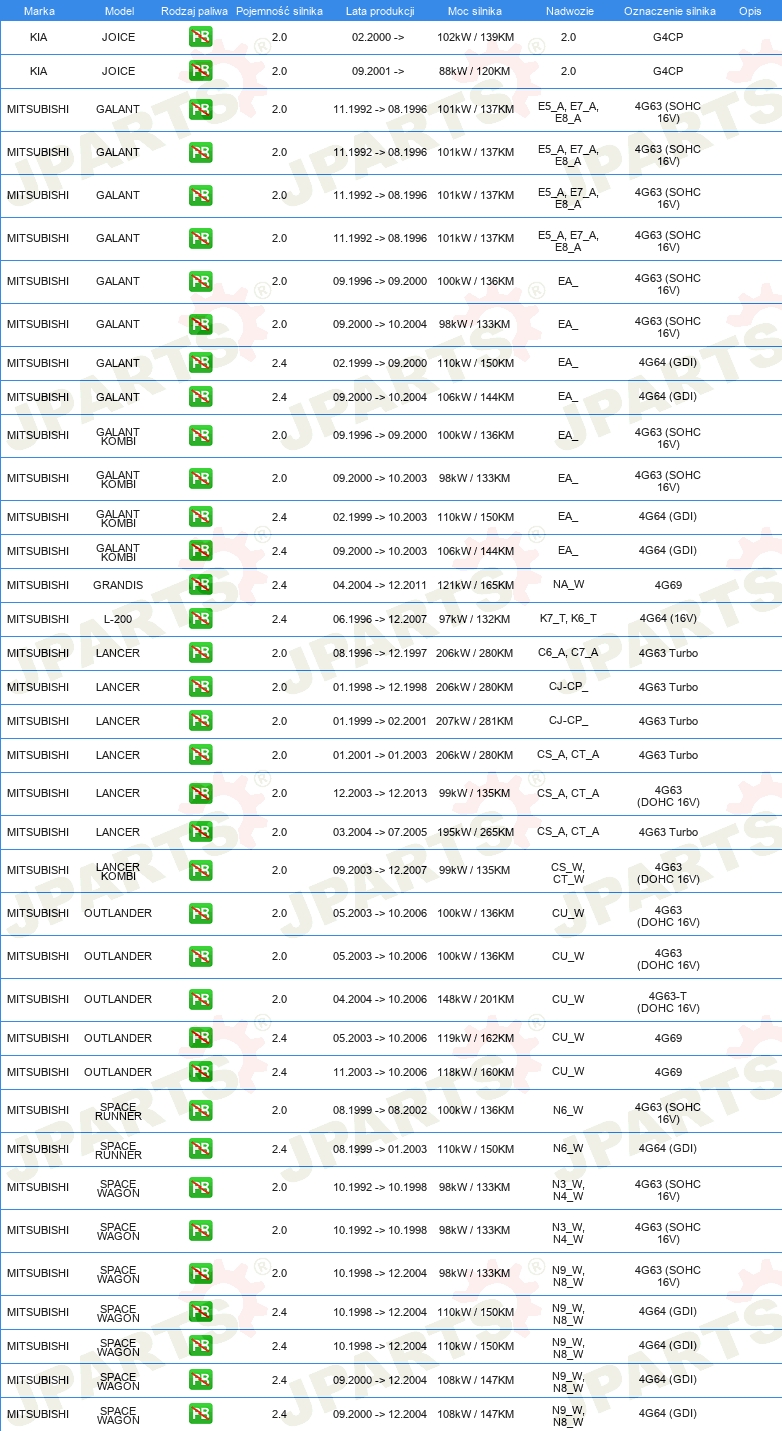Click the 06.1996 -> 12.2007 production years cell

pyautogui.click(x=380, y=619)
